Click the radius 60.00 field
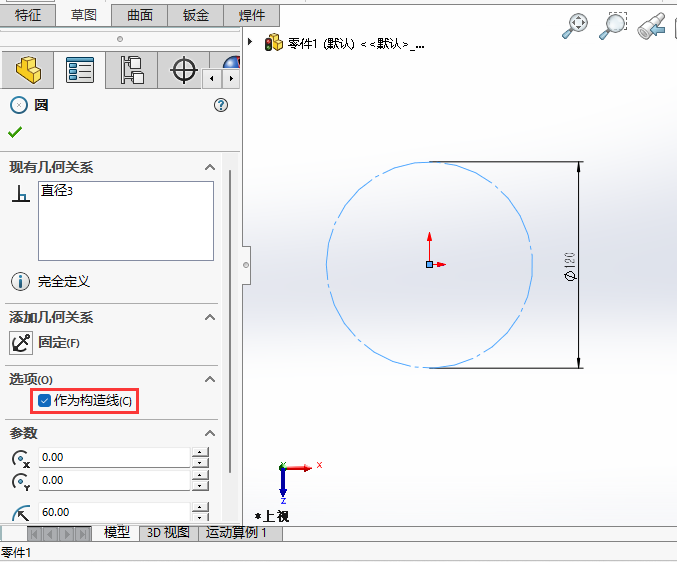 (x=114, y=512)
